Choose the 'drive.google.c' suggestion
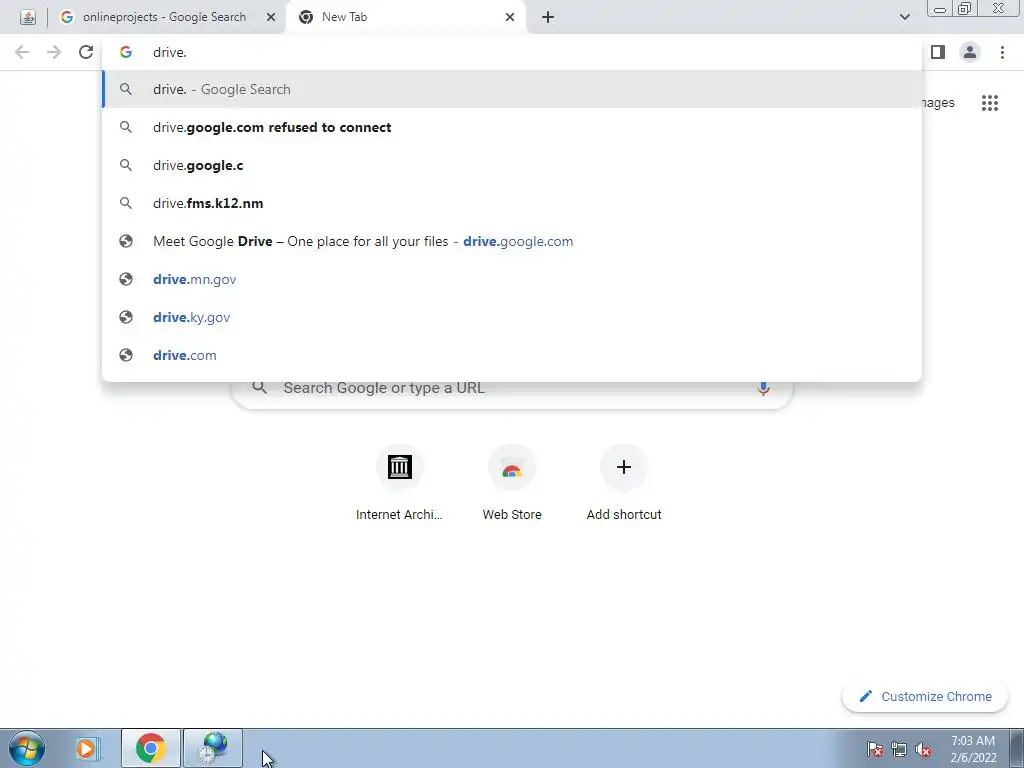 pos(512,165)
